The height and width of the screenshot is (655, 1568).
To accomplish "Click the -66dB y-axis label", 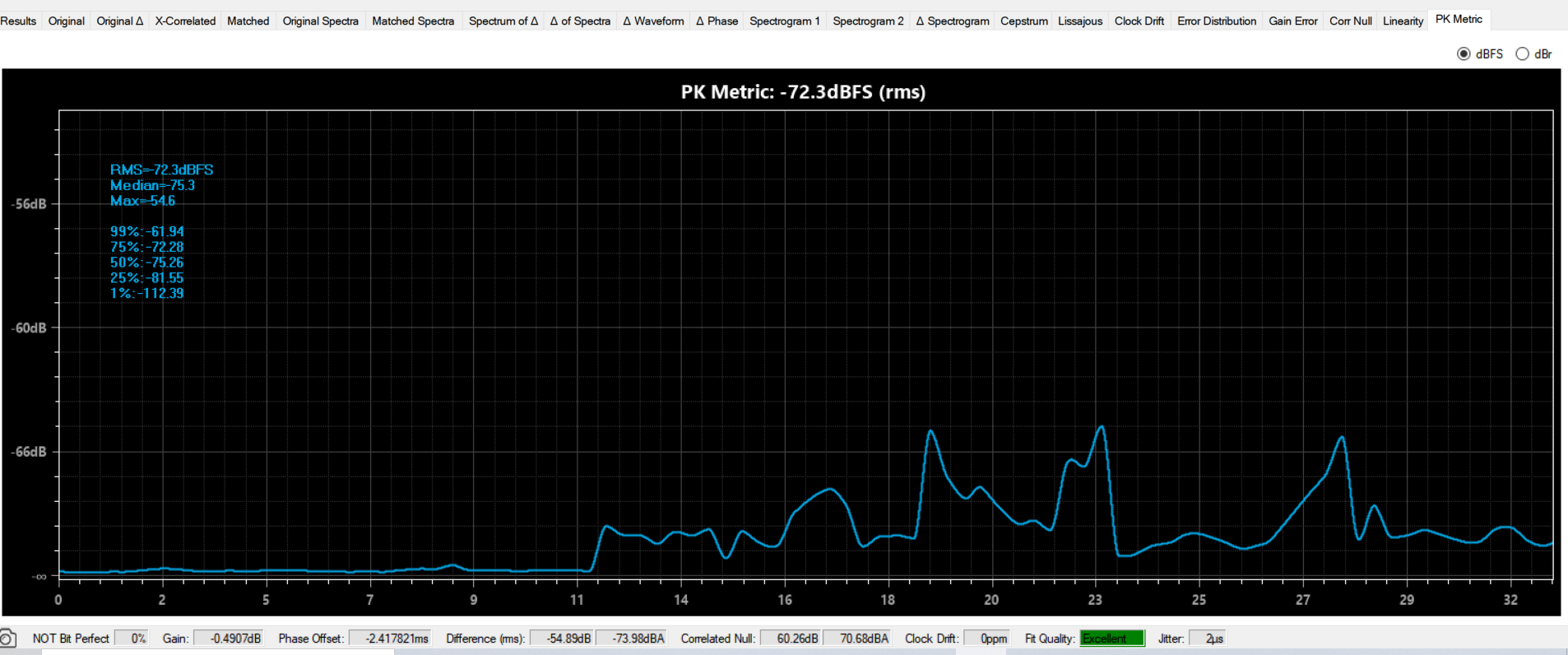I will click(x=29, y=452).
